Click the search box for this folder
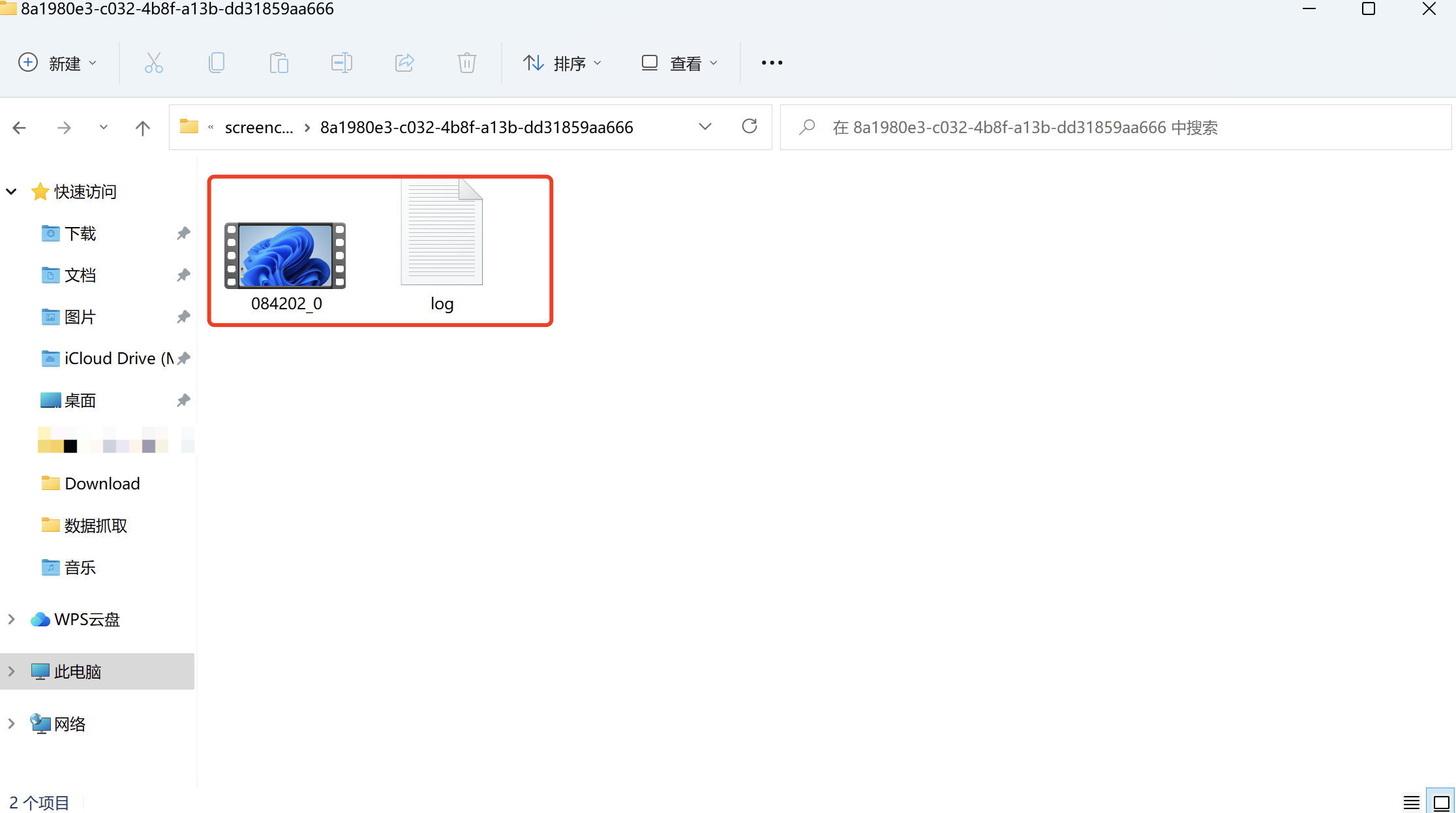 coord(1115,127)
